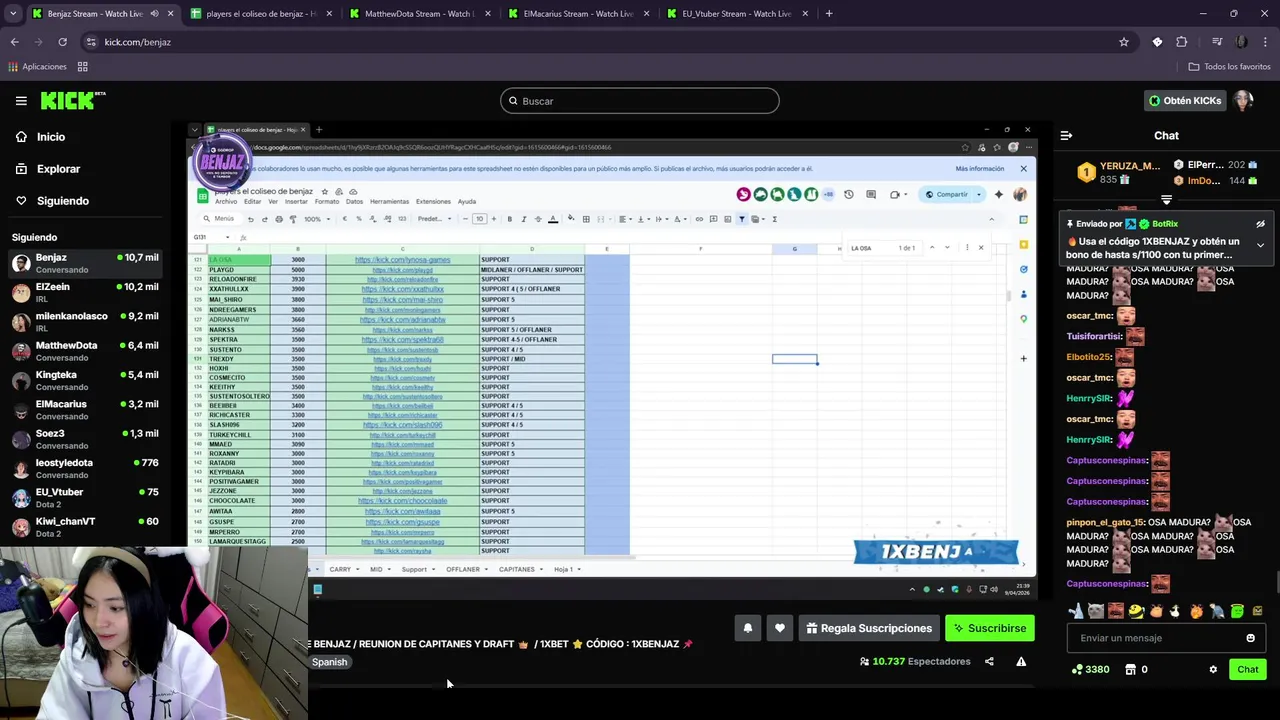Open Kiwi_chanVT channel in sidebar

[85, 527]
